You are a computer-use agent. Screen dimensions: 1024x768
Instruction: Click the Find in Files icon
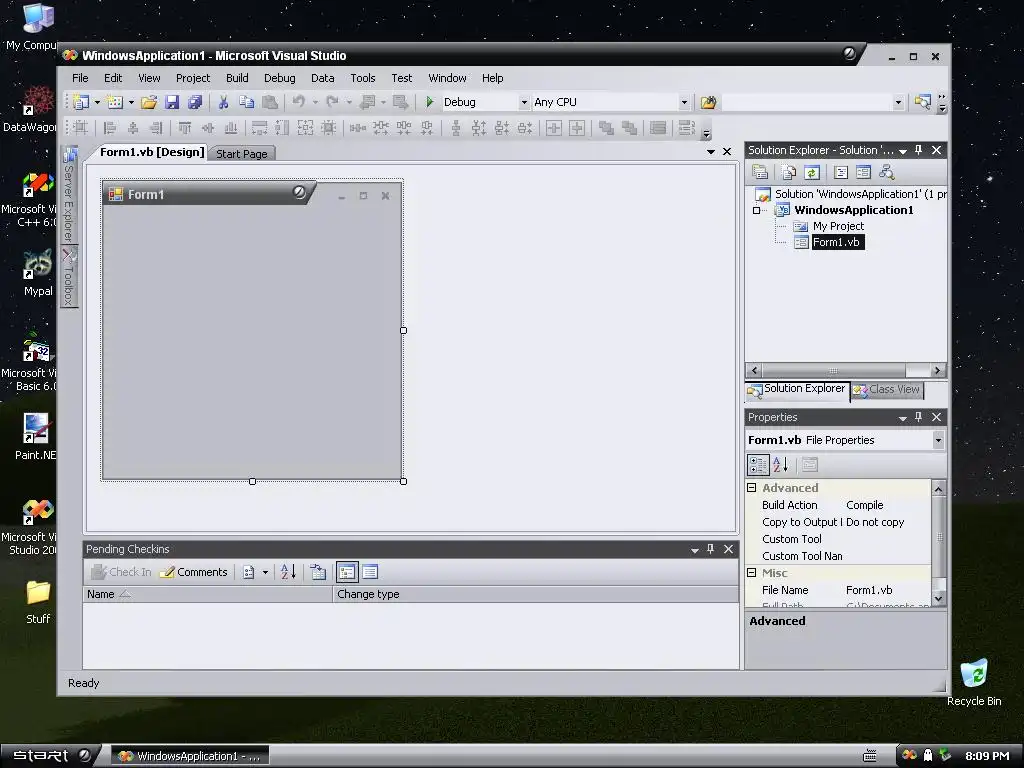(x=709, y=102)
